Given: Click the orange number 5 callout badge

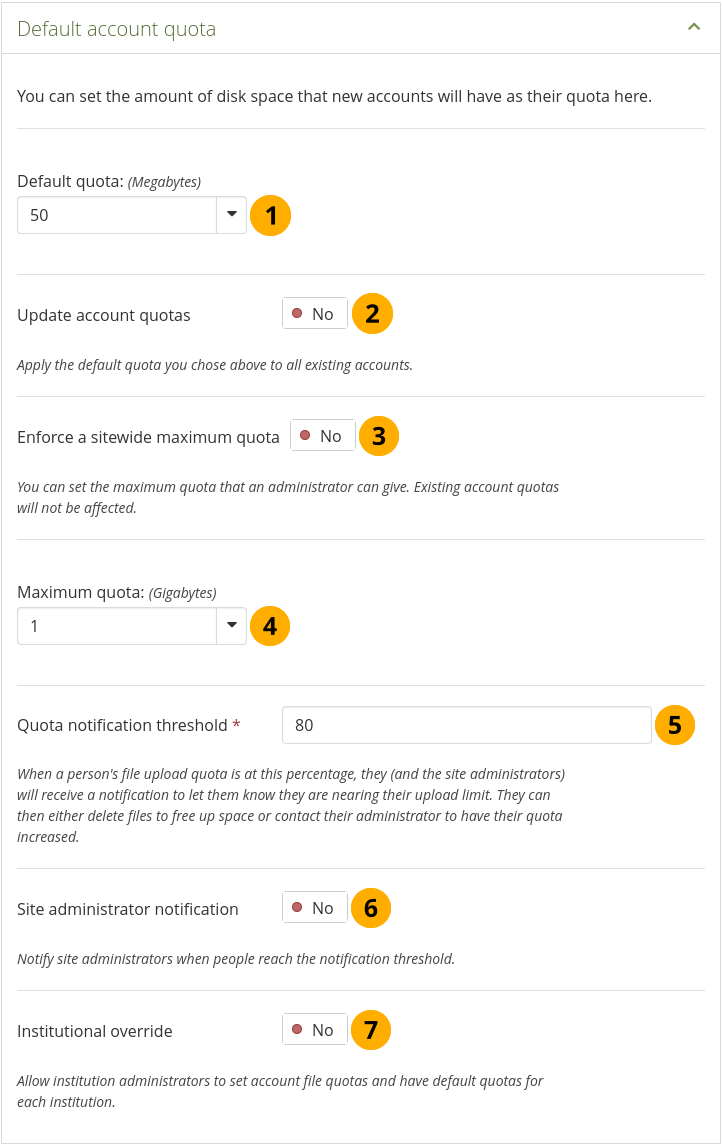Looking at the screenshot, I should [x=674, y=725].
